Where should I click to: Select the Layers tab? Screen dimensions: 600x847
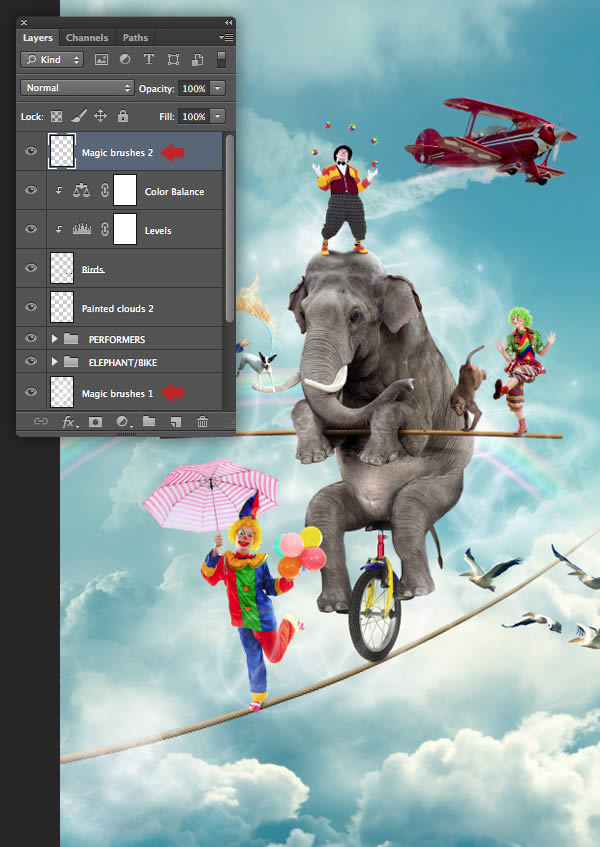[38, 38]
